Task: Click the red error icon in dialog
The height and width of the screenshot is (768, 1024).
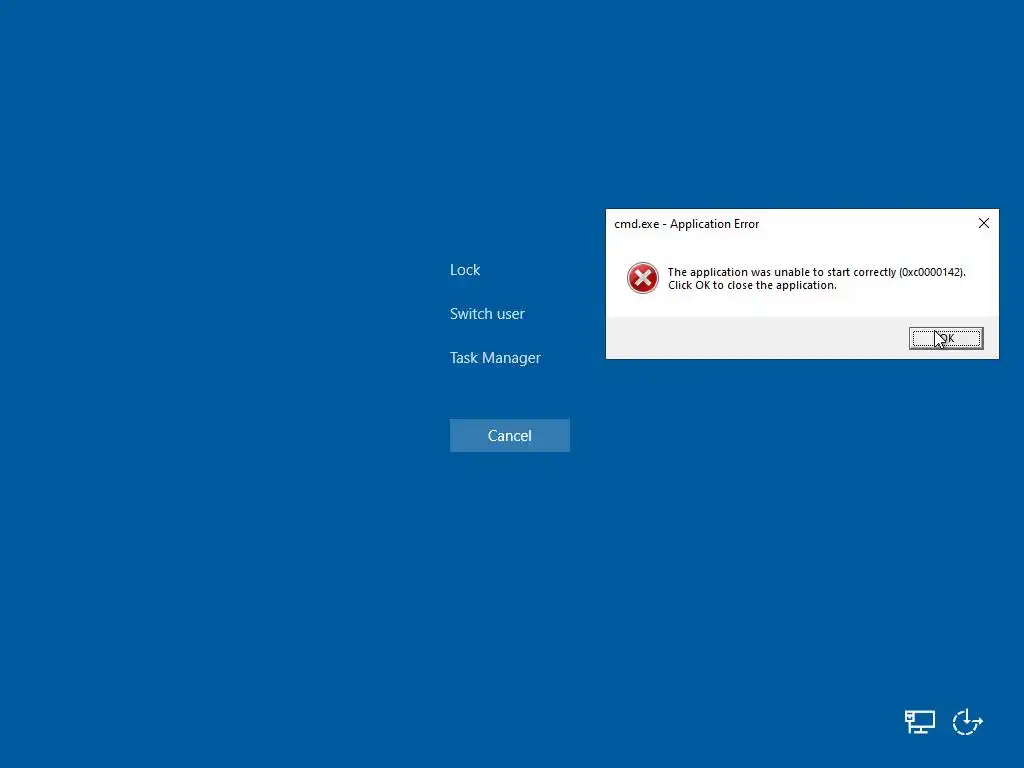Action: [x=643, y=278]
